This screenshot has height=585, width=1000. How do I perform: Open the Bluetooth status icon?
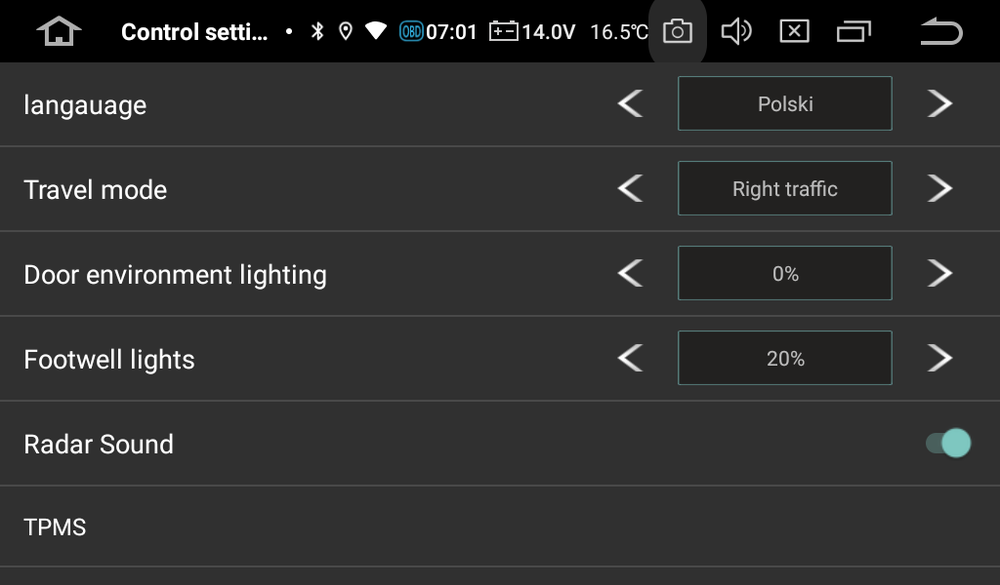(x=316, y=31)
